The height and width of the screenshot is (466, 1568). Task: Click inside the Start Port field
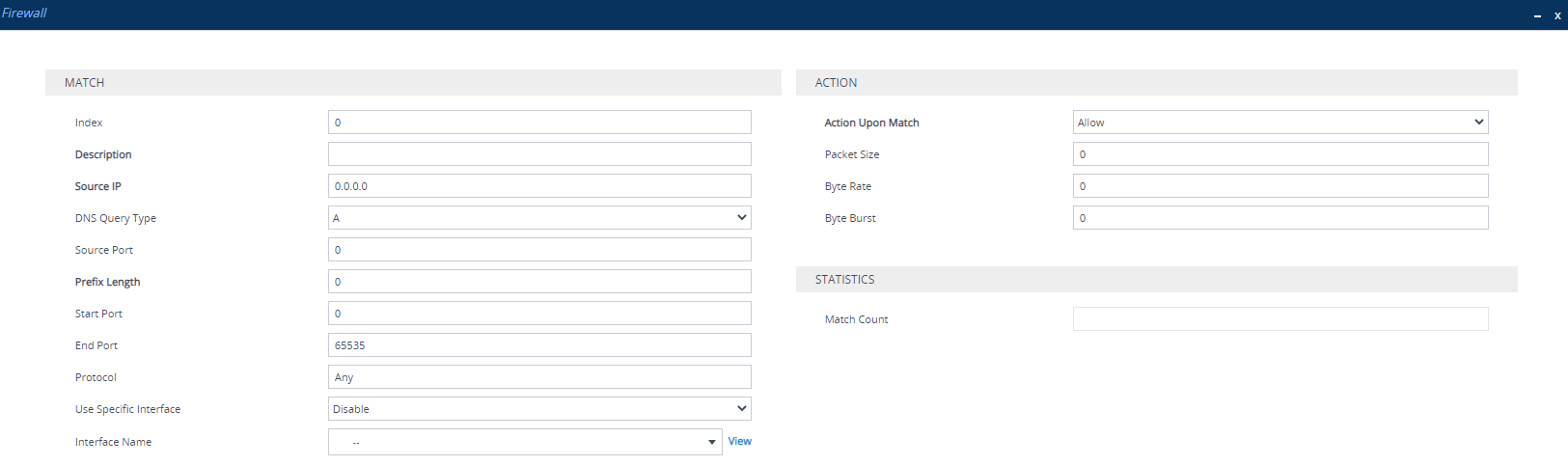538,314
